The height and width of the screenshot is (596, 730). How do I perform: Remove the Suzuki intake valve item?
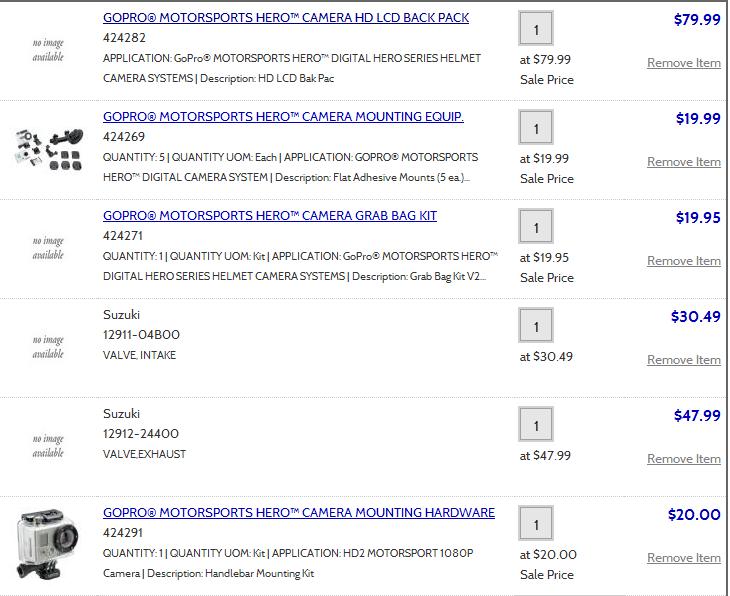pyautogui.click(x=683, y=360)
